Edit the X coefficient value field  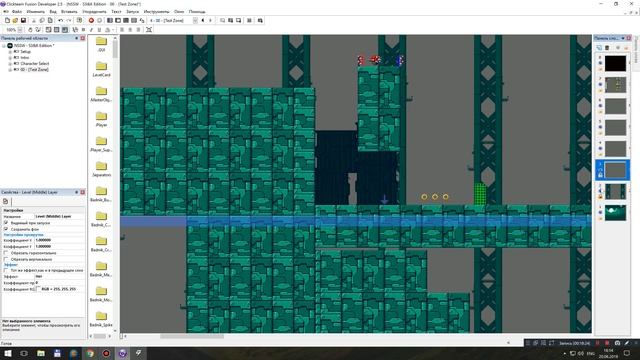[x=59, y=240]
